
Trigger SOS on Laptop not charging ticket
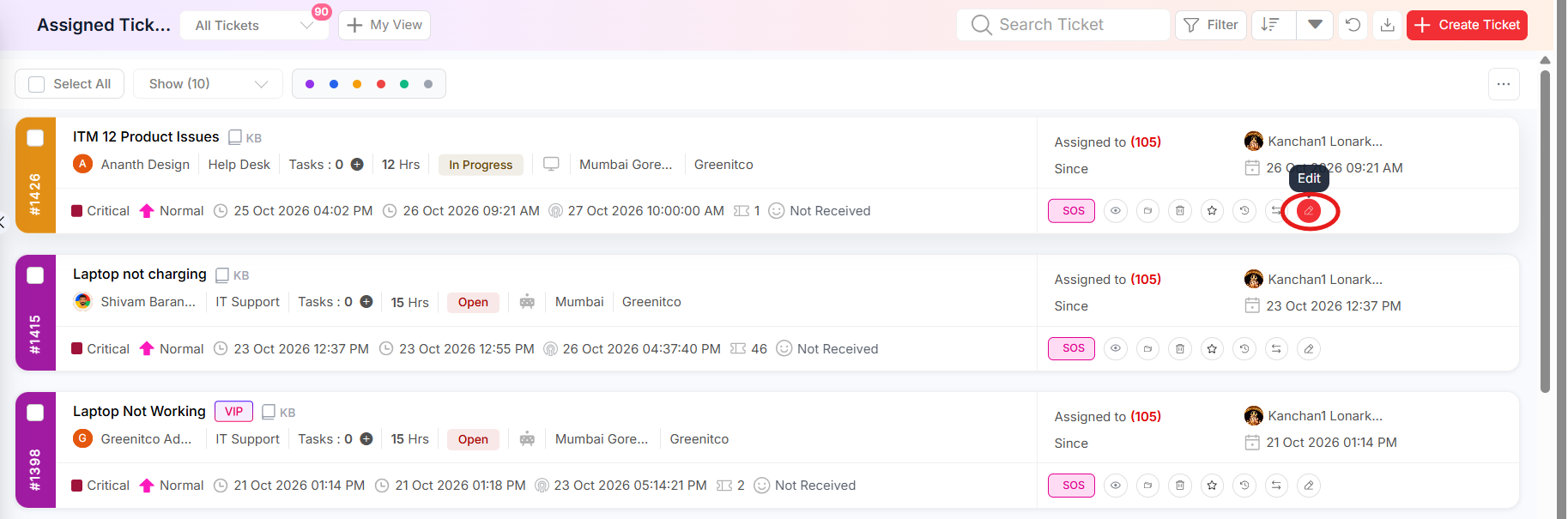point(1072,348)
